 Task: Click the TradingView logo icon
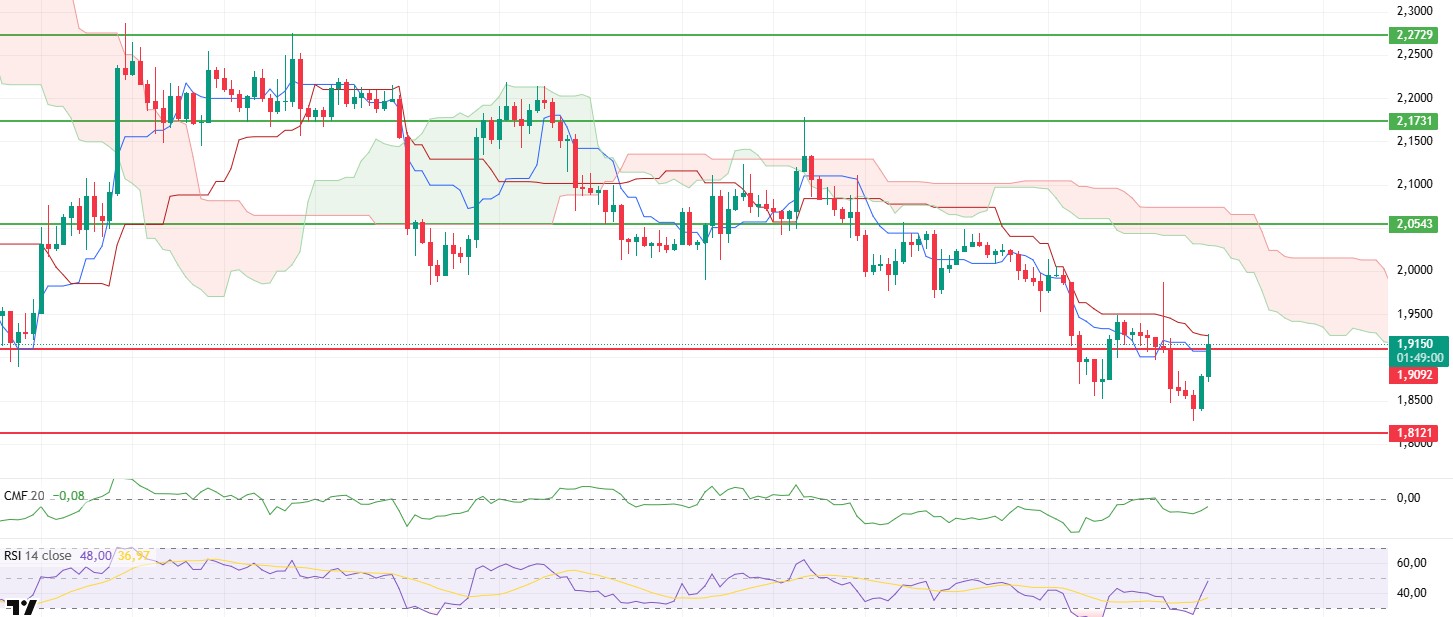(21, 606)
